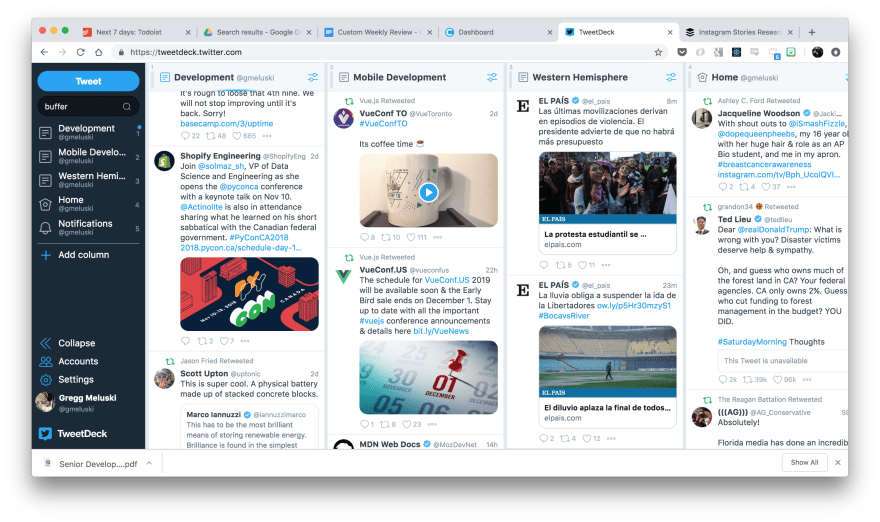
Task: Click Gregg Meluski profile avatar
Action: 45,402
